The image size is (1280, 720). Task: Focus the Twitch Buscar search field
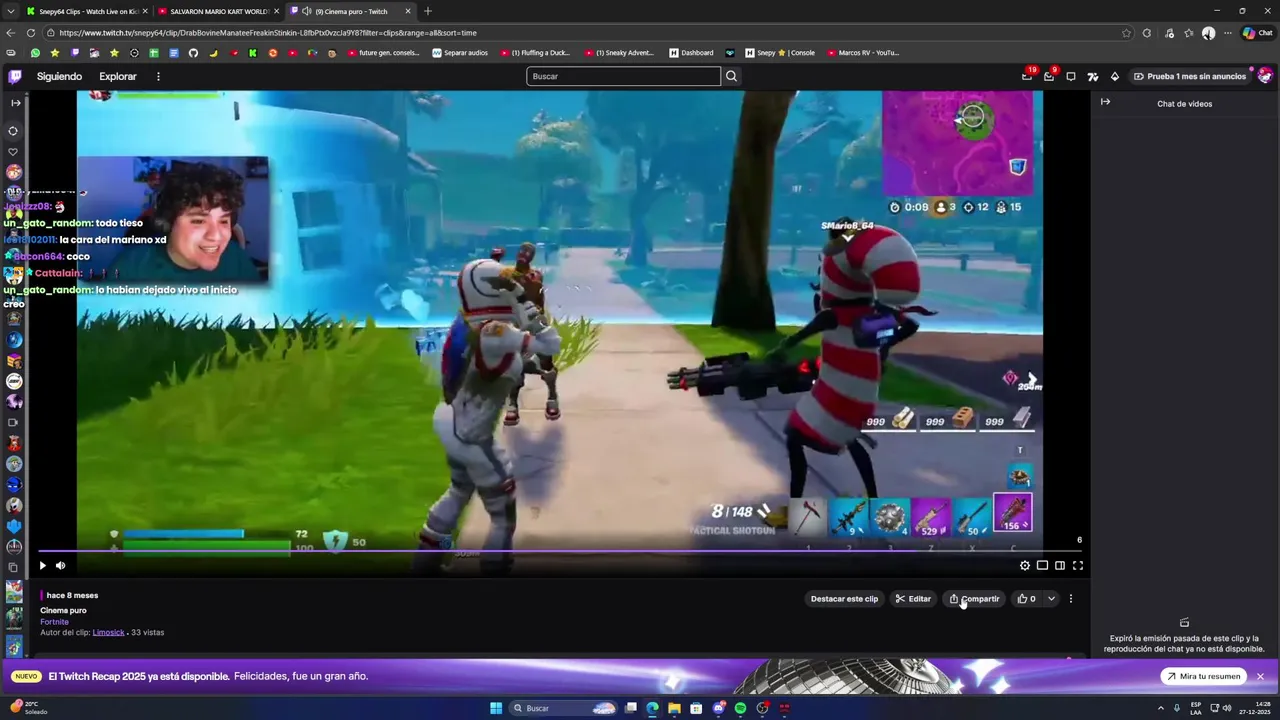(x=623, y=76)
